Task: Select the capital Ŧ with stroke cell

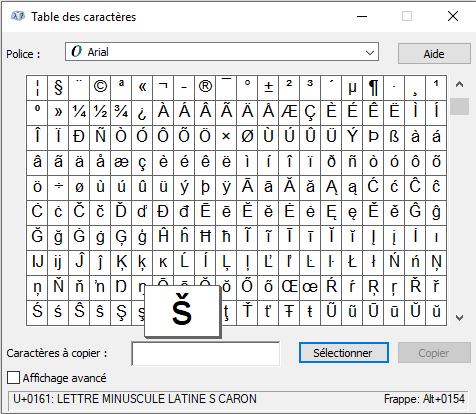Action: [289, 313]
